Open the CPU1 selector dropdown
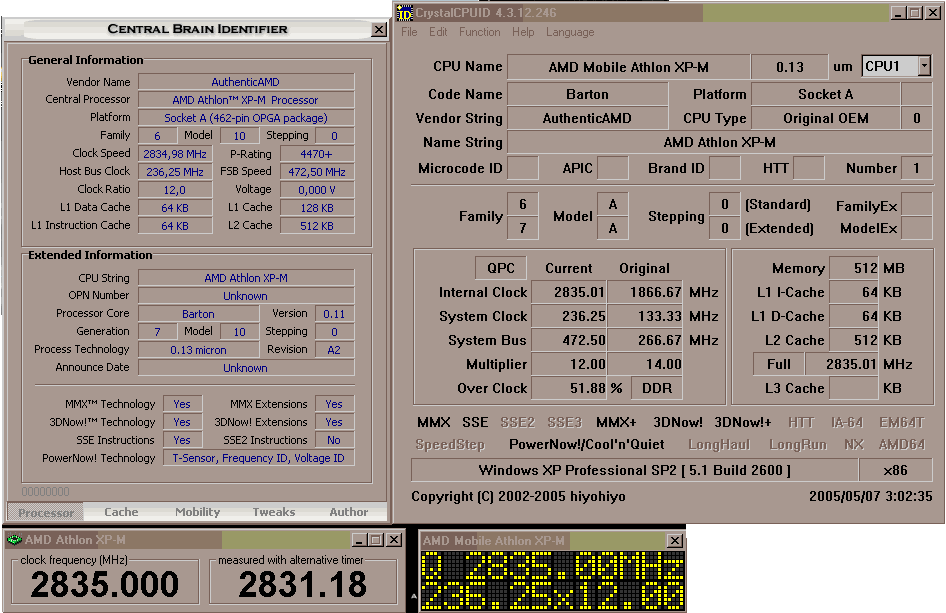 click(x=923, y=66)
